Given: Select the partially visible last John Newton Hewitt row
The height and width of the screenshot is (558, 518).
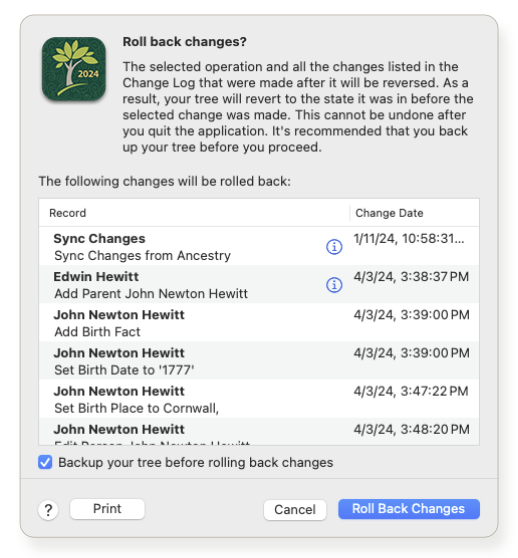Looking at the screenshot, I should (x=259, y=431).
